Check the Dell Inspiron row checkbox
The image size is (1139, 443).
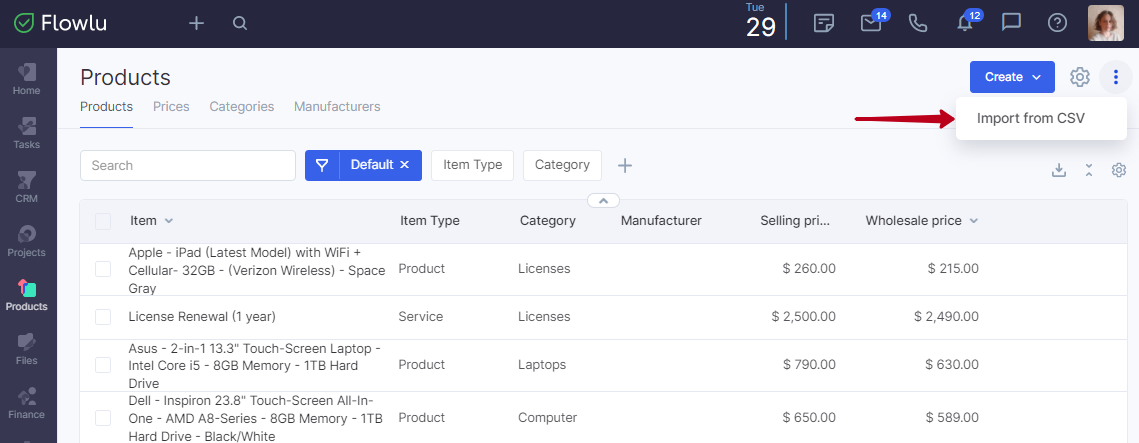coord(103,418)
